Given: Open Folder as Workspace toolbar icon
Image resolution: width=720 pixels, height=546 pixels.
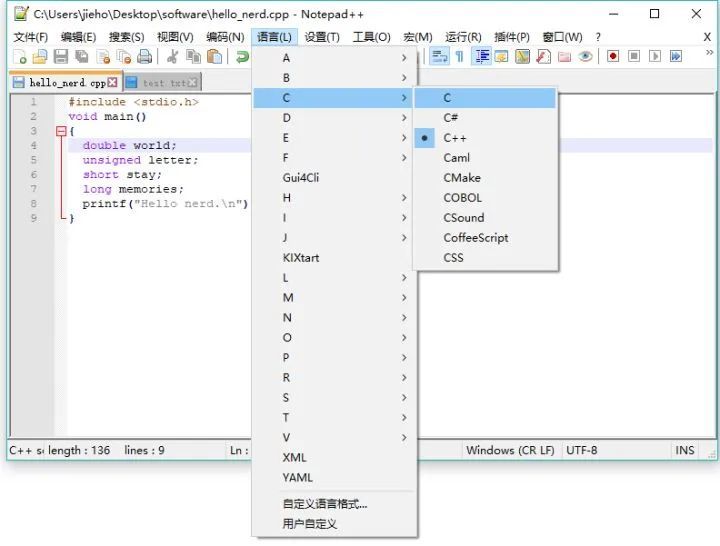Looking at the screenshot, I should [x=564, y=56].
